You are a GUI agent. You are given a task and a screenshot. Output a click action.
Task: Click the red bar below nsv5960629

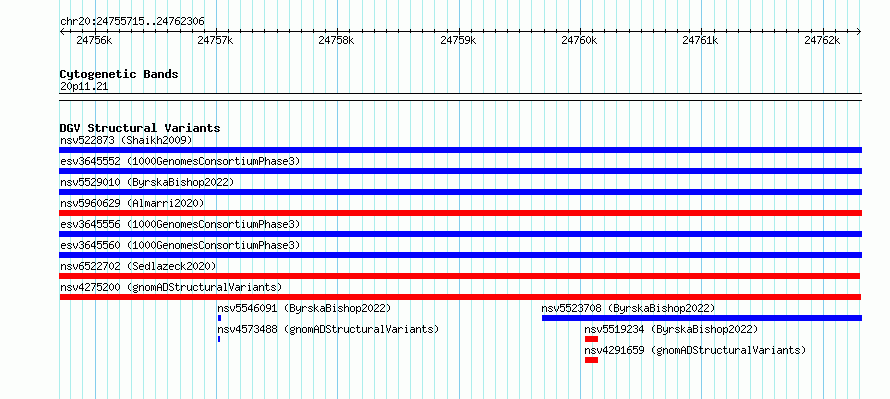(460, 213)
